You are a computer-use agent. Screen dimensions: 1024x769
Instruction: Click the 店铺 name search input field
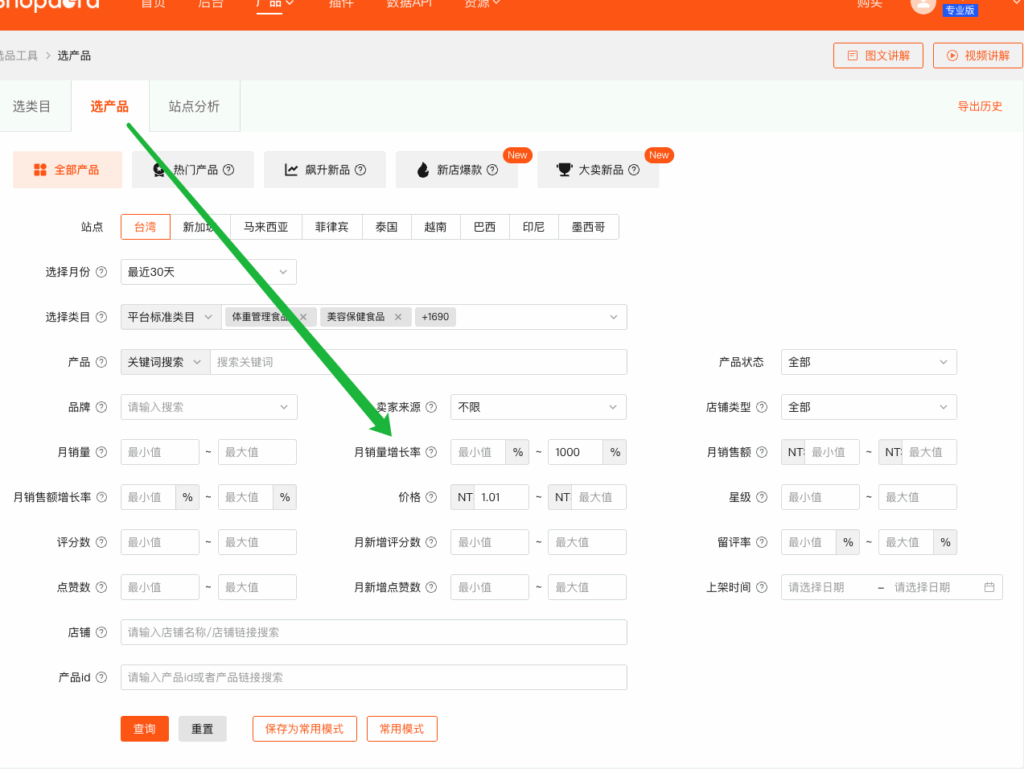[x=373, y=632]
